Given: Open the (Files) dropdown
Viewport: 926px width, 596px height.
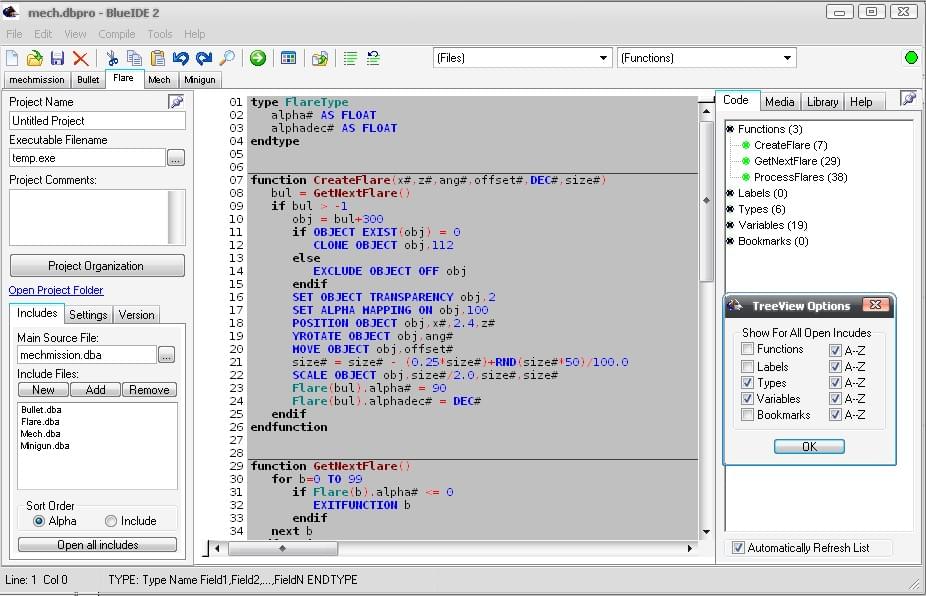Looking at the screenshot, I should (x=602, y=58).
